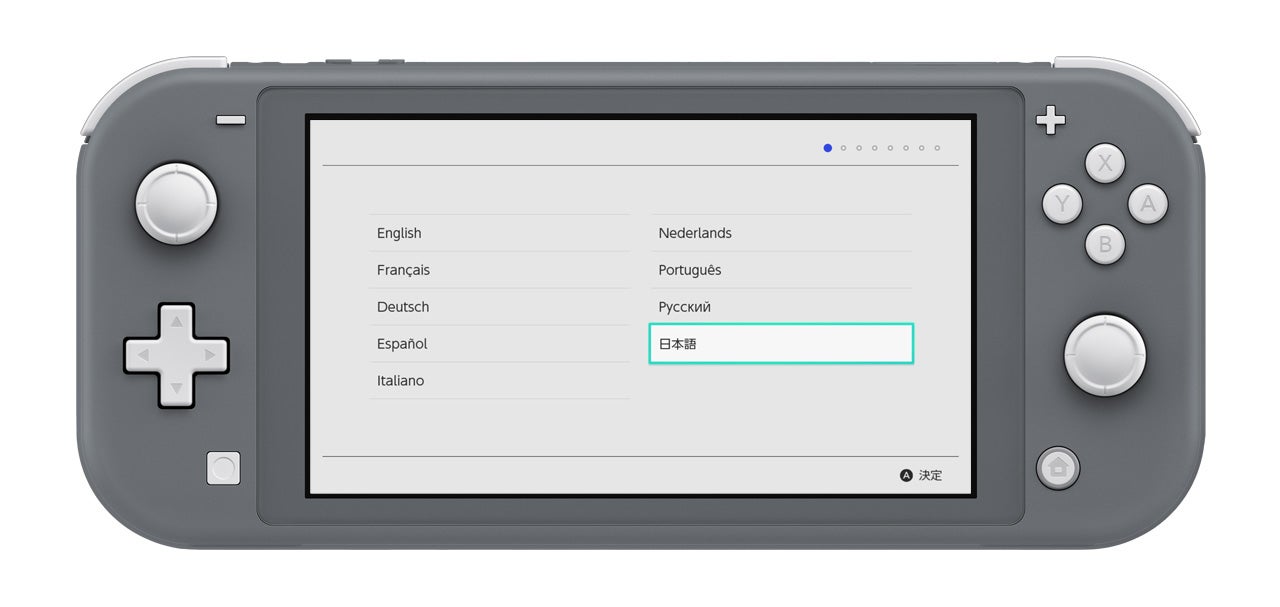The width and height of the screenshot is (1280, 607).
Task: Select Italiano language option
Action: tap(499, 381)
